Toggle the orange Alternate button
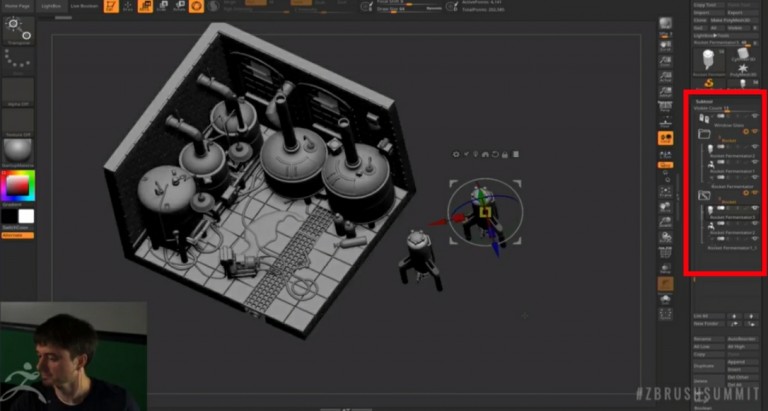This screenshot has width=768, height=411. click(x=17, y=236)
